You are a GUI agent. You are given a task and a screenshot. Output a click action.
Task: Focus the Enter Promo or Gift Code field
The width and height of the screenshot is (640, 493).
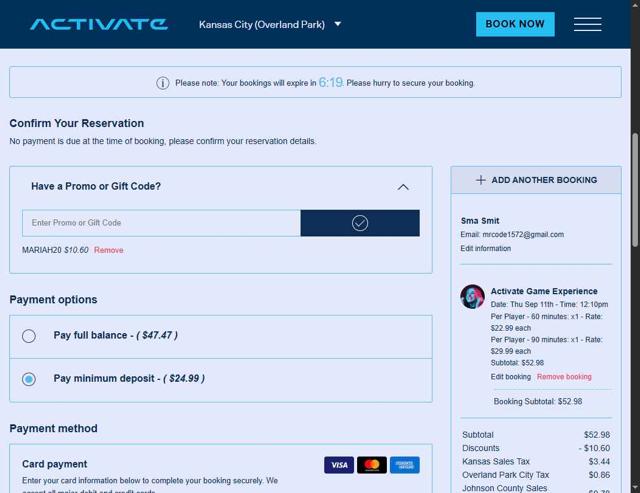[161, 223]
